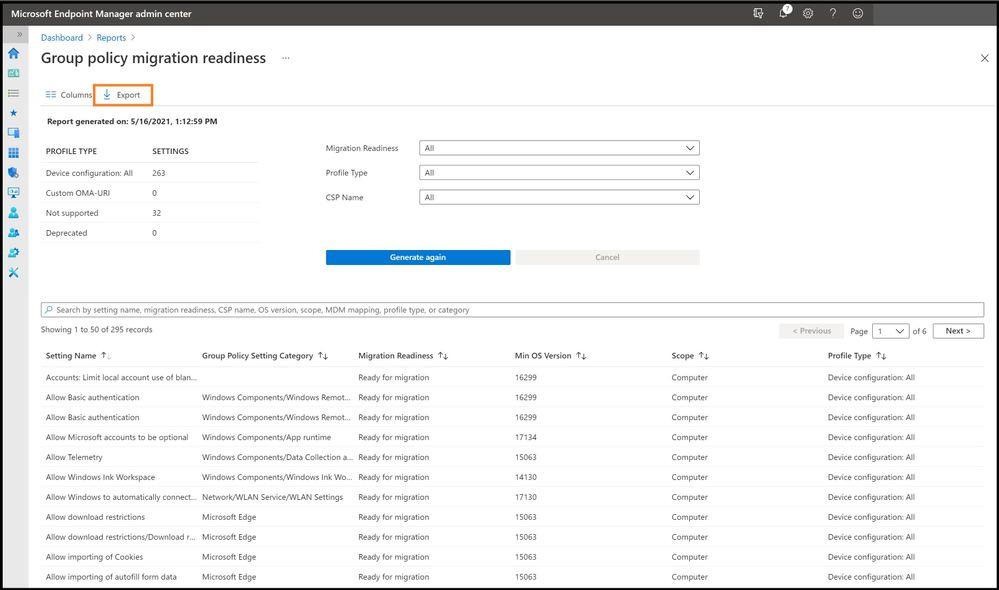Click 'Windows Components/Data Collection' category cell

pos(277,457)
